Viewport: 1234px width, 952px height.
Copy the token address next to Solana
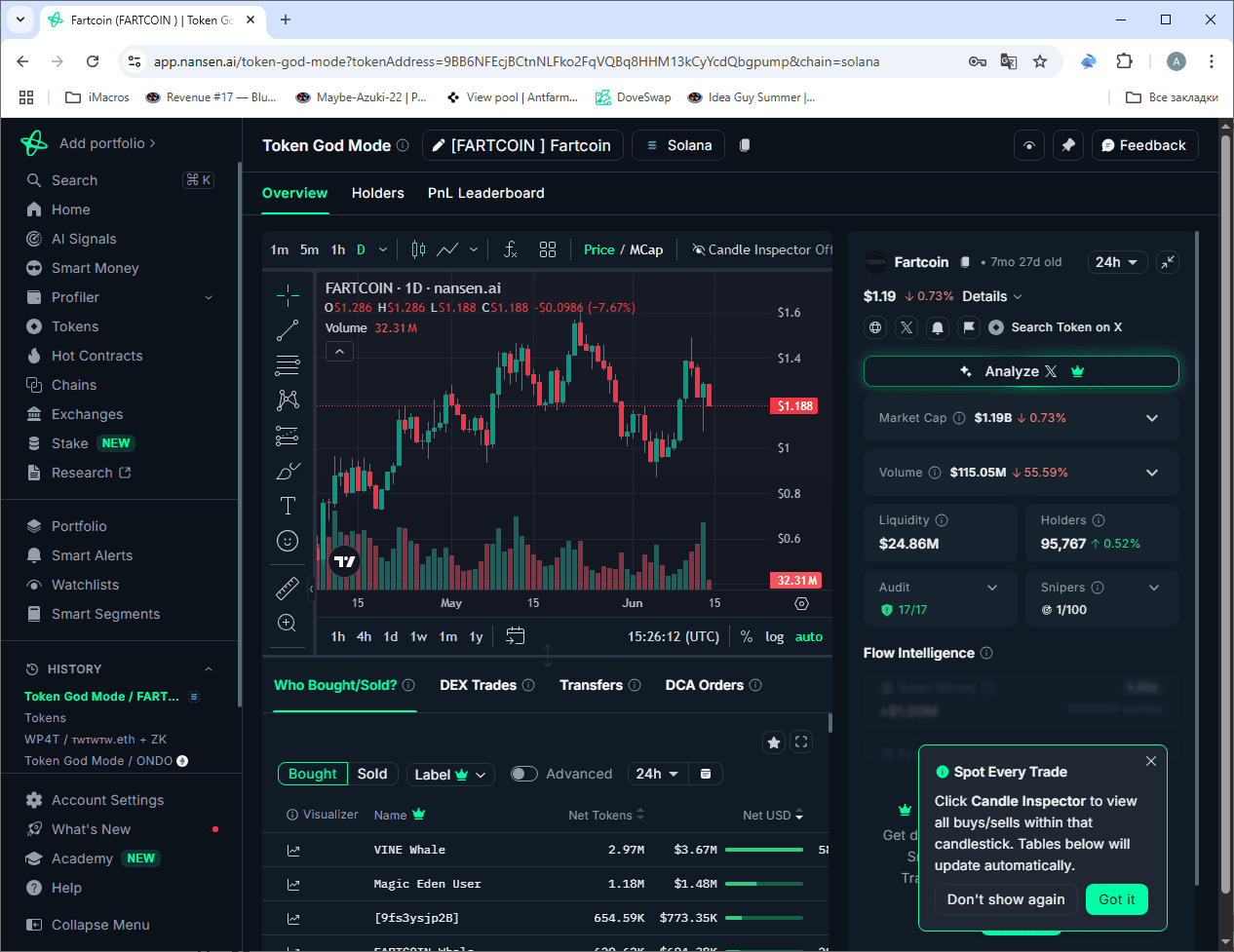(745, 145)
